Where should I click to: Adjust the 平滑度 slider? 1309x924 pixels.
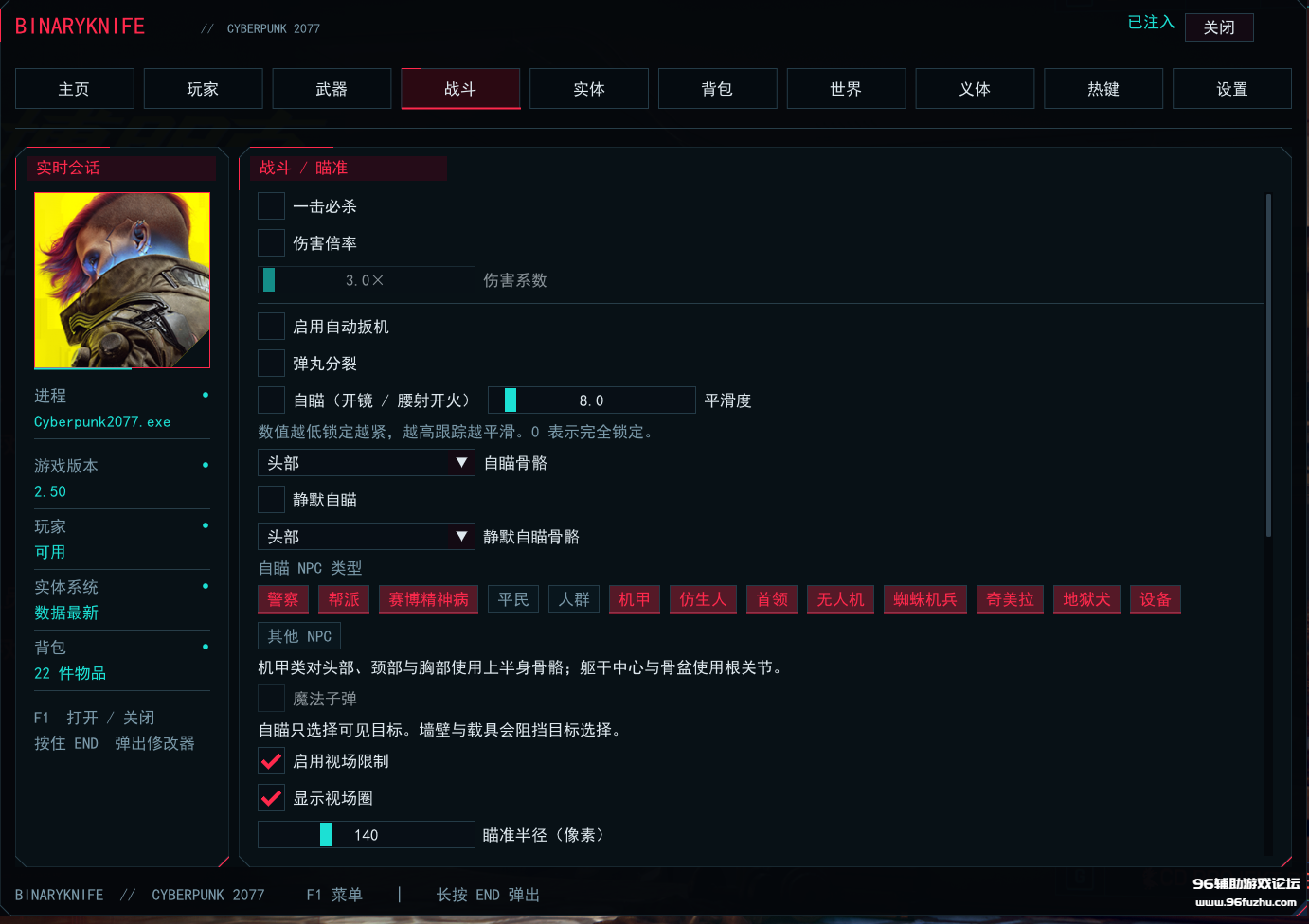pos(592,400)
